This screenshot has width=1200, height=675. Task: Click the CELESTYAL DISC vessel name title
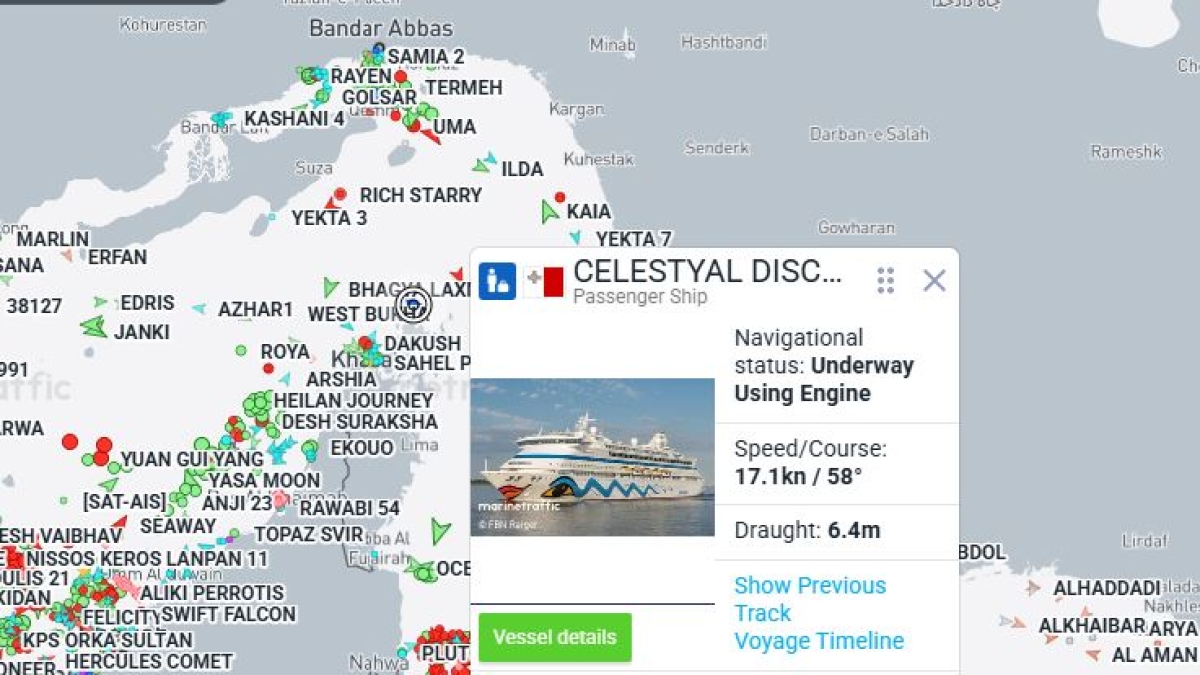tap(708, 271)
